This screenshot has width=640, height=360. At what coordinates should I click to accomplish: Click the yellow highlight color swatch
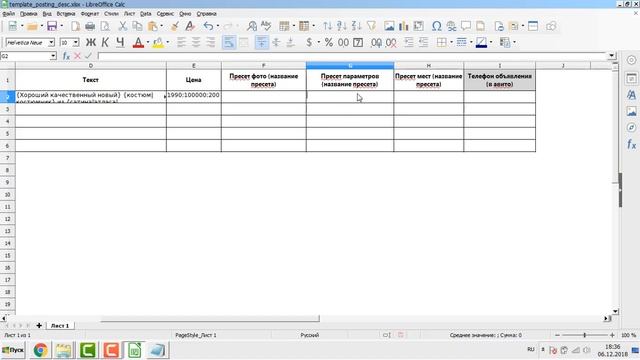(x=158, y=42)
